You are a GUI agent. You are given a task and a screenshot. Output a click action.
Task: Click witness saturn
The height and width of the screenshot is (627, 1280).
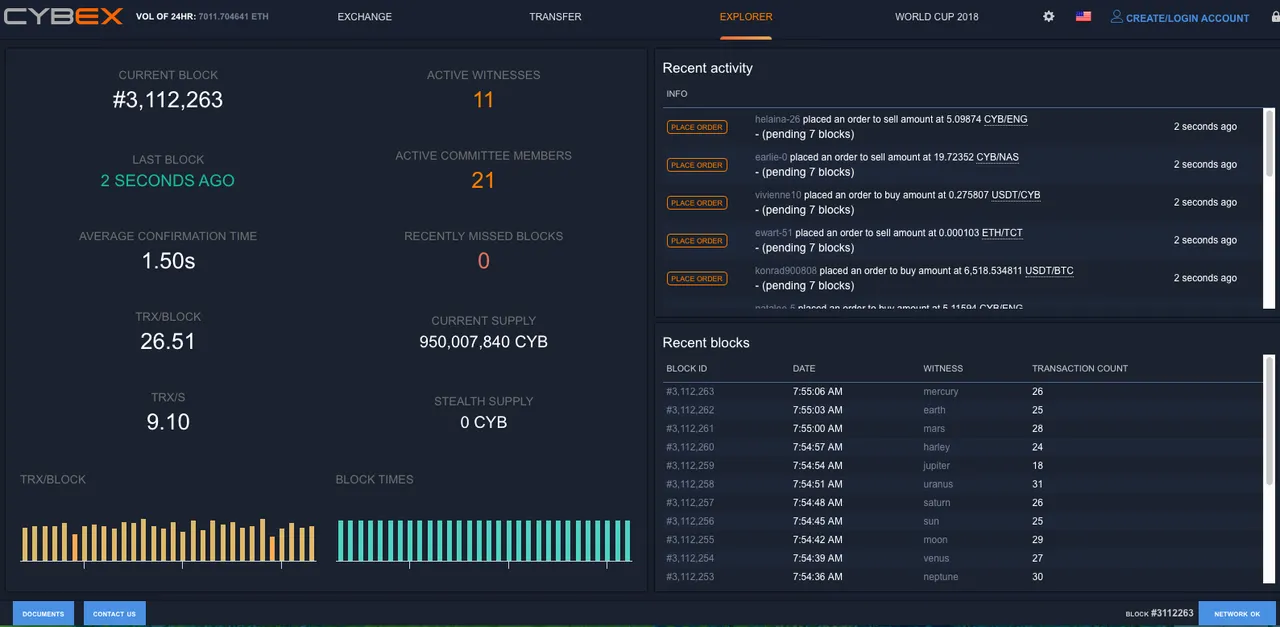pos(937,503)
